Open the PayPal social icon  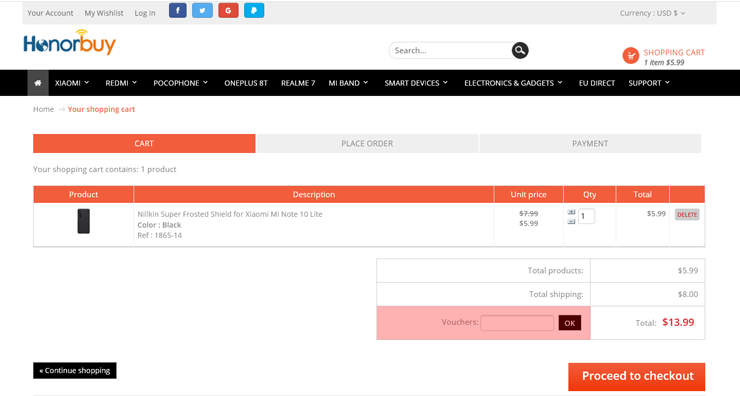(x=254, y=10)
